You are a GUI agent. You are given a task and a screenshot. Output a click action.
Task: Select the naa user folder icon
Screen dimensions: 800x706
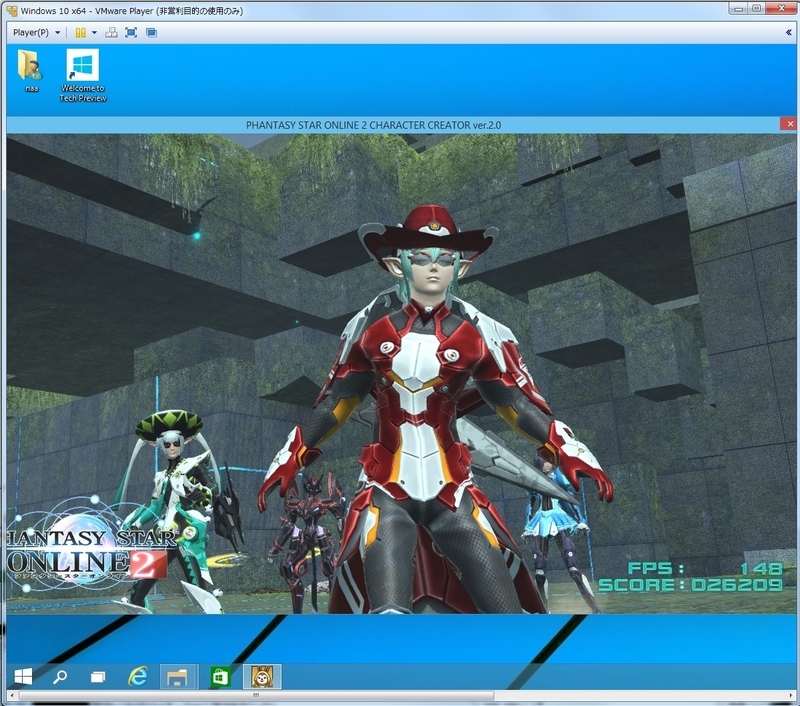tap(31, 70)
